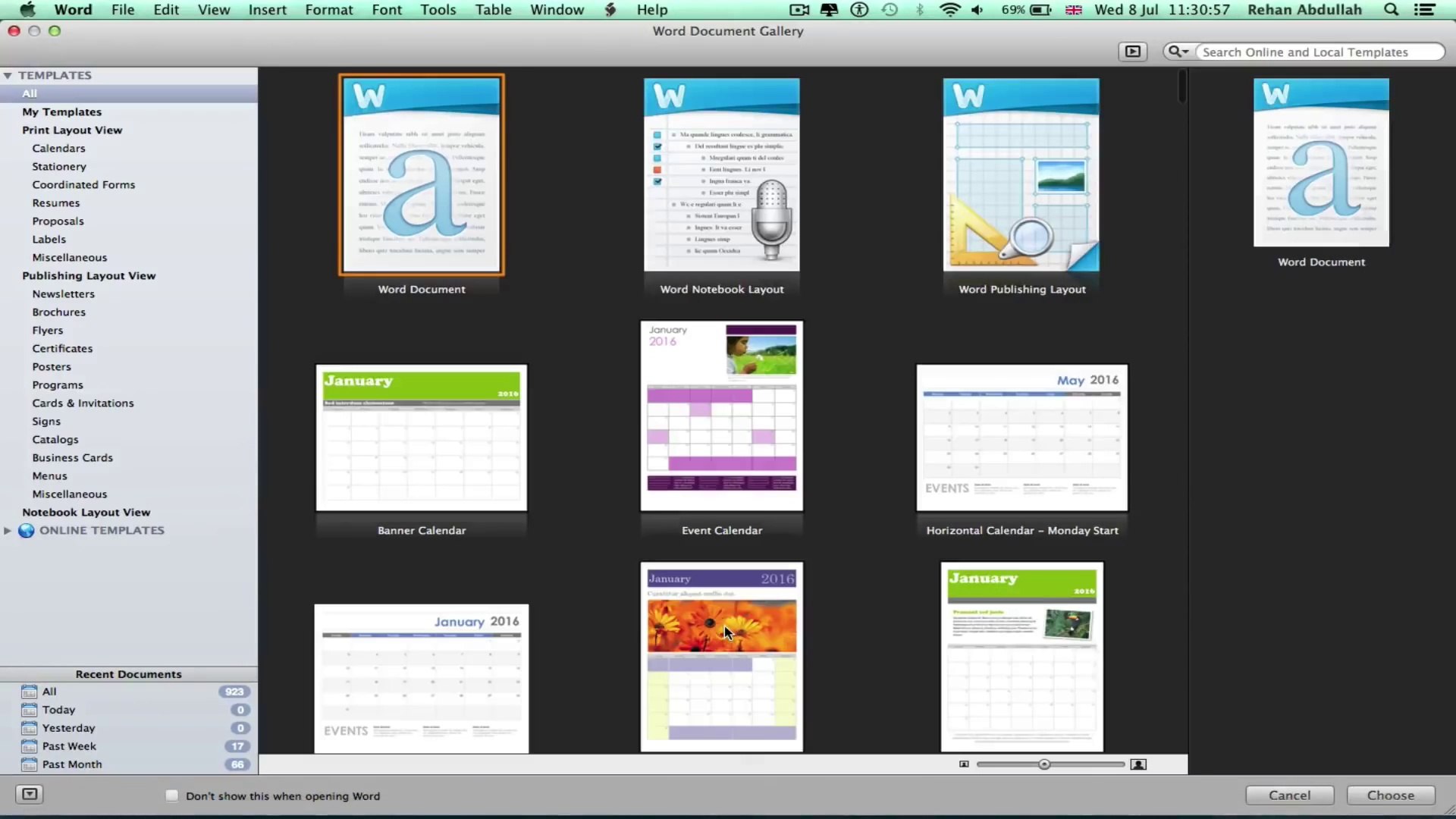Select the Word Notebook Layout template
The width and height of the screenshot is (1456, 819).
click(x=721, y=176)
